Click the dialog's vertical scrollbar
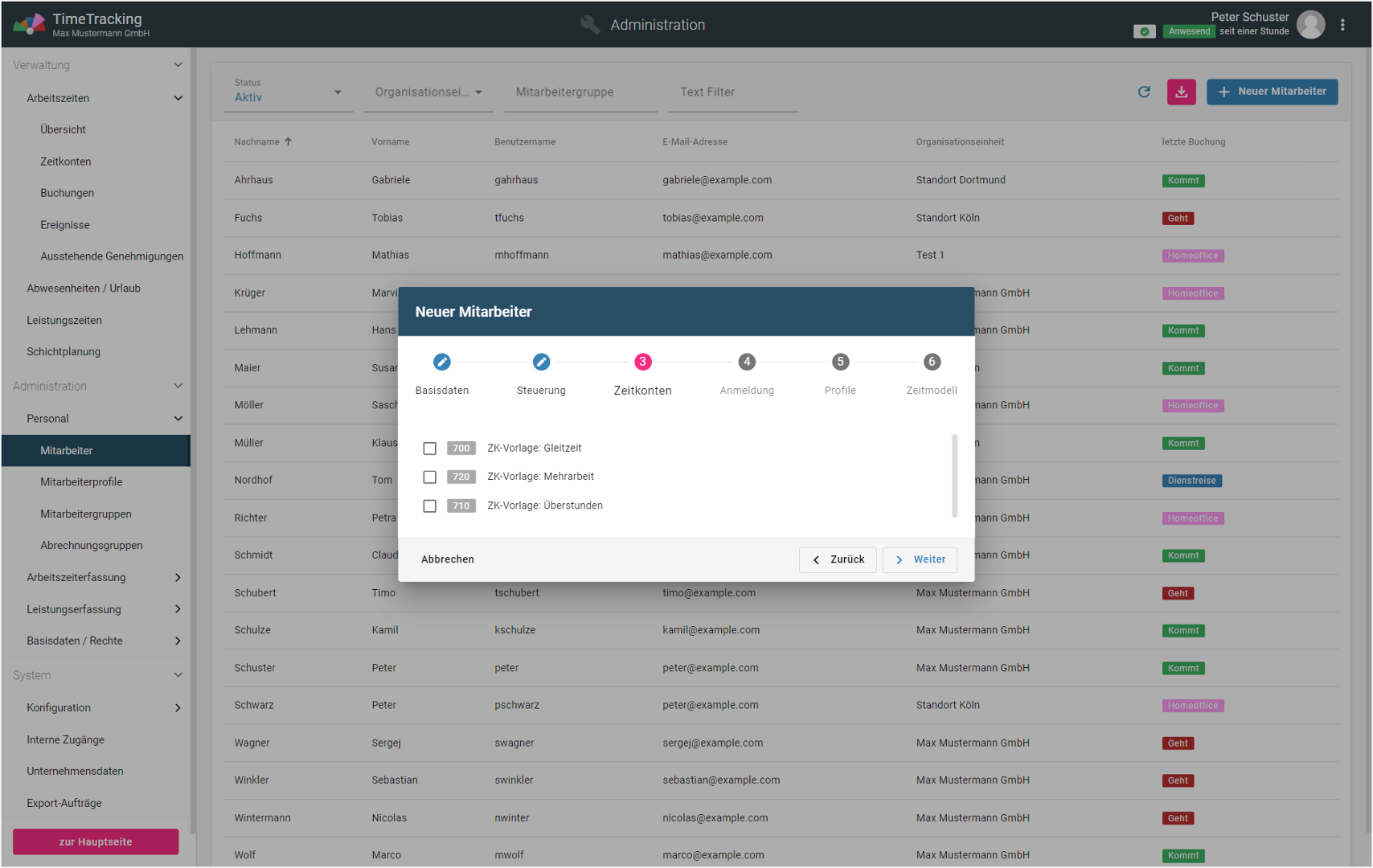Viewport: 1373px width, 868px height. click(954, 476)
